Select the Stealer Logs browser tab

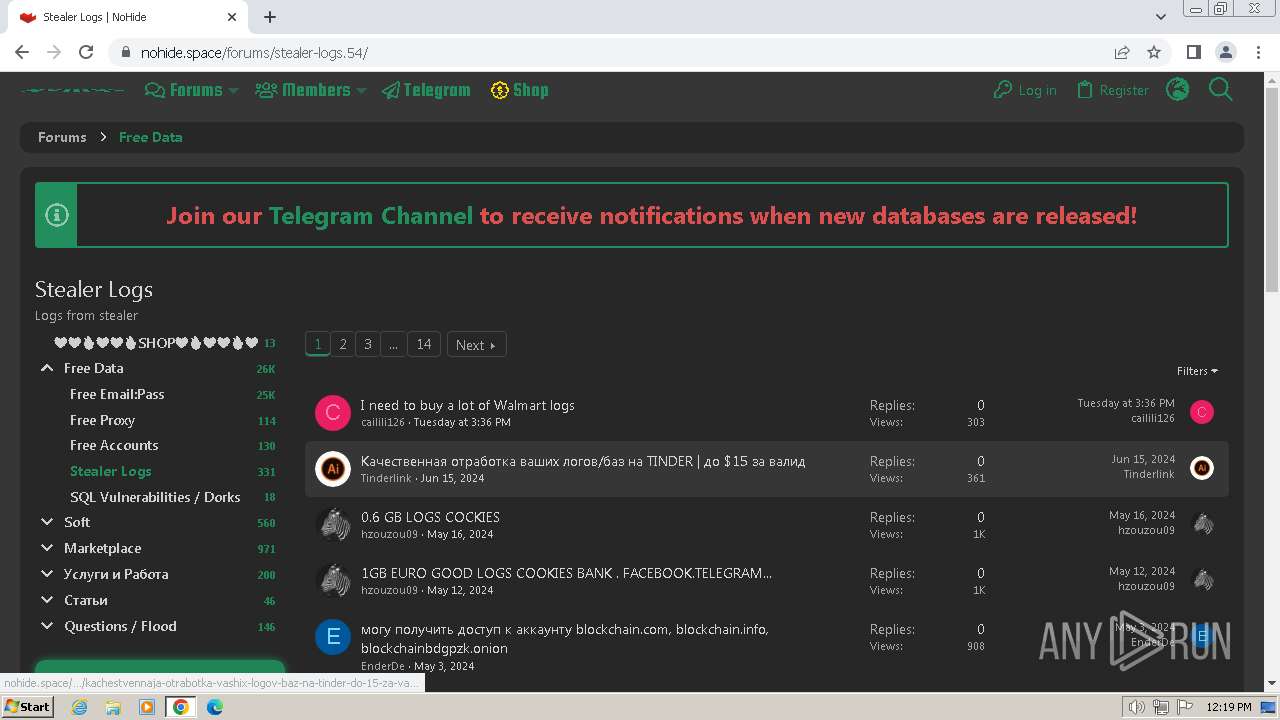point(128,17)
